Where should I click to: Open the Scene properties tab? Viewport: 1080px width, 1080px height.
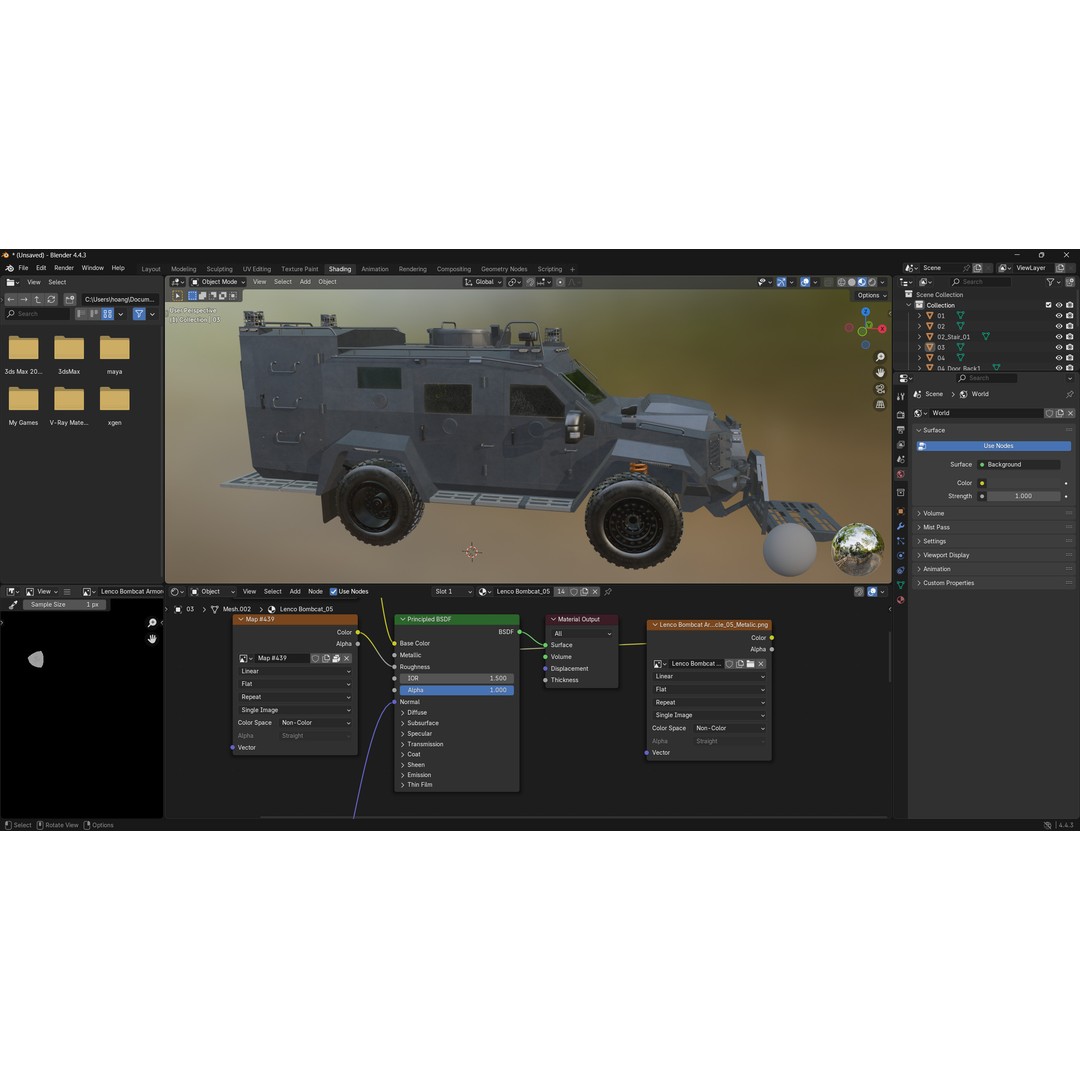[900, 459]
